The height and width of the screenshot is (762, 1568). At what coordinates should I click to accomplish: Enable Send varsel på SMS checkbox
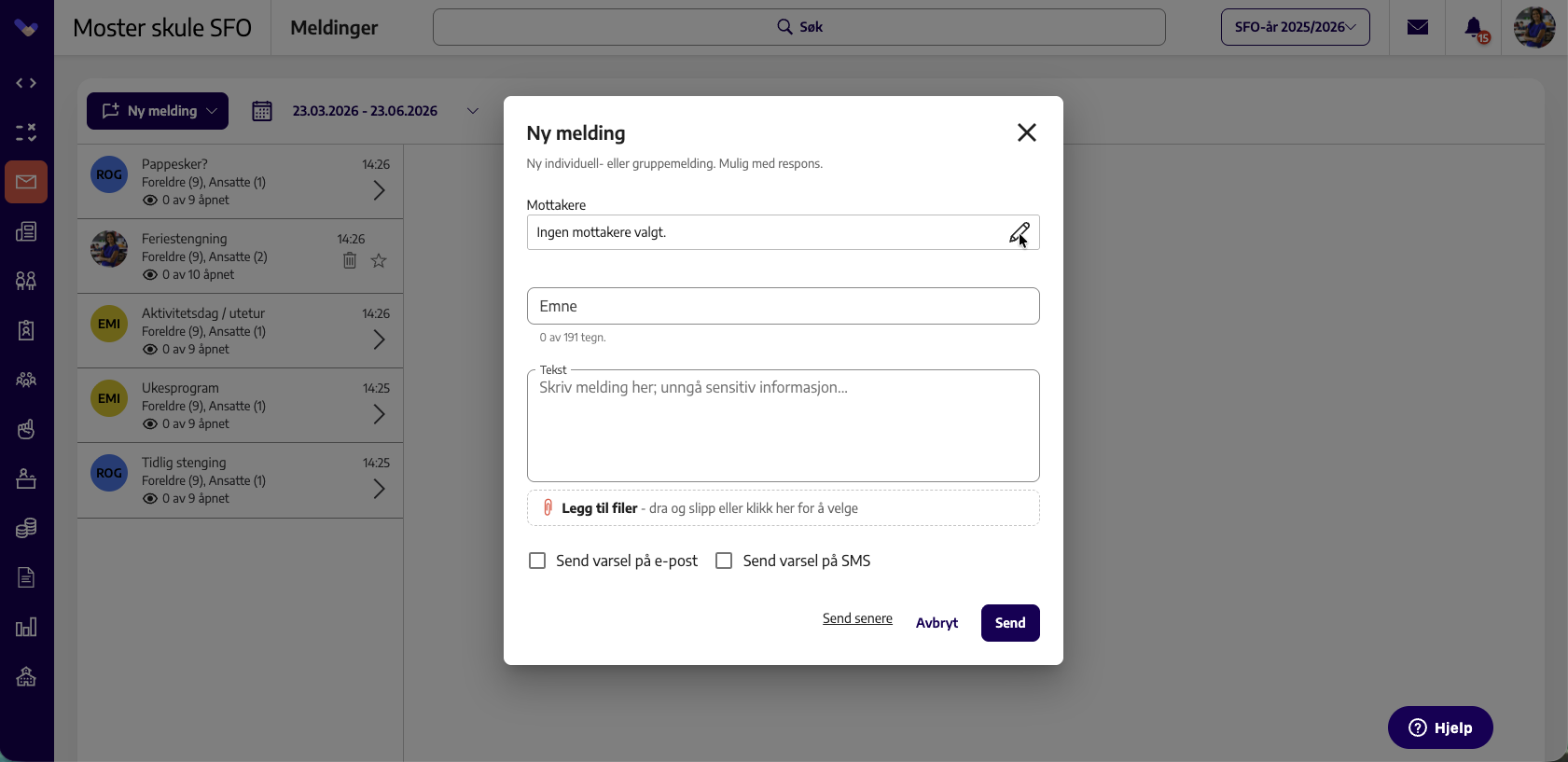(724, 561)
